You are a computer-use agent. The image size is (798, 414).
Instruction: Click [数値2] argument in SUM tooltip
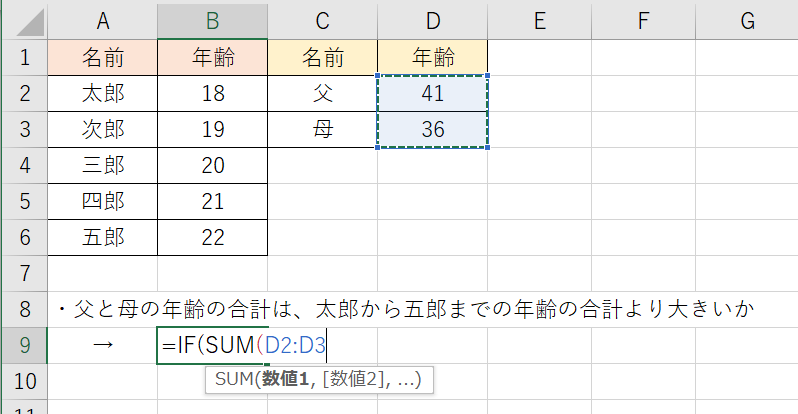click(x=352, y=379)
